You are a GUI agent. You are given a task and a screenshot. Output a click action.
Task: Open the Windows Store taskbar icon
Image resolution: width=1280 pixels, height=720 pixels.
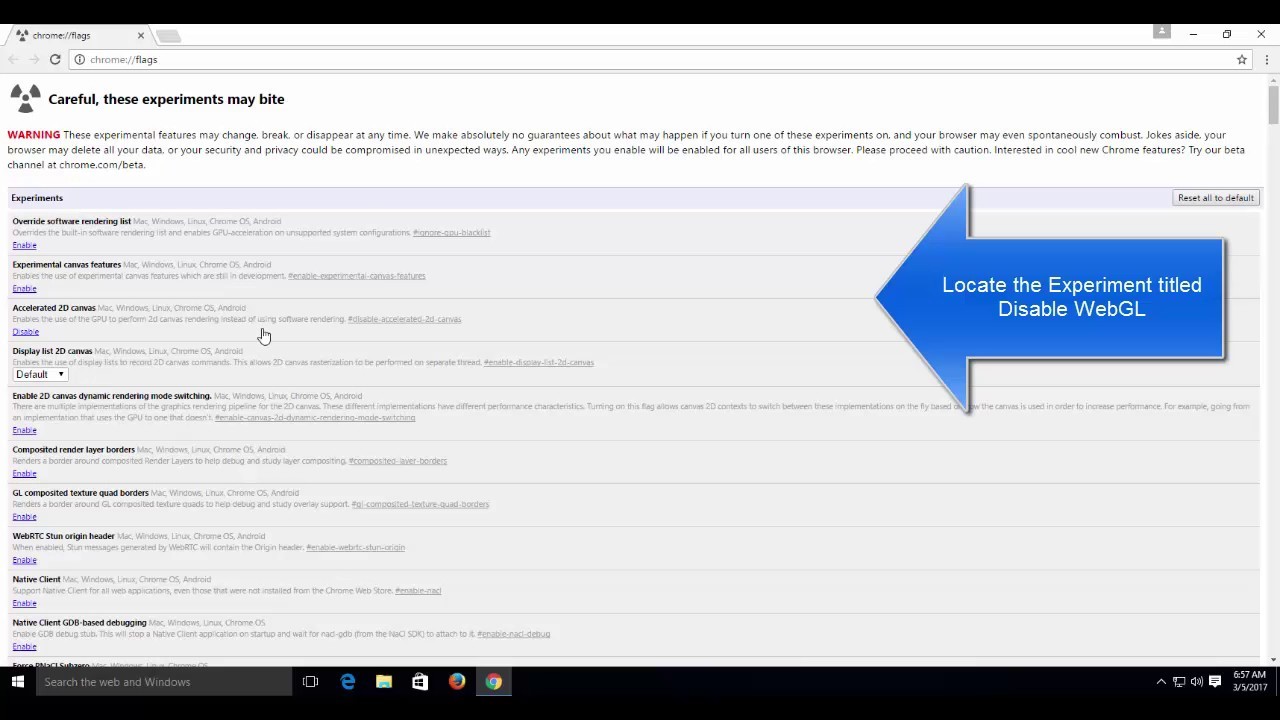click(x=420, y=682)
